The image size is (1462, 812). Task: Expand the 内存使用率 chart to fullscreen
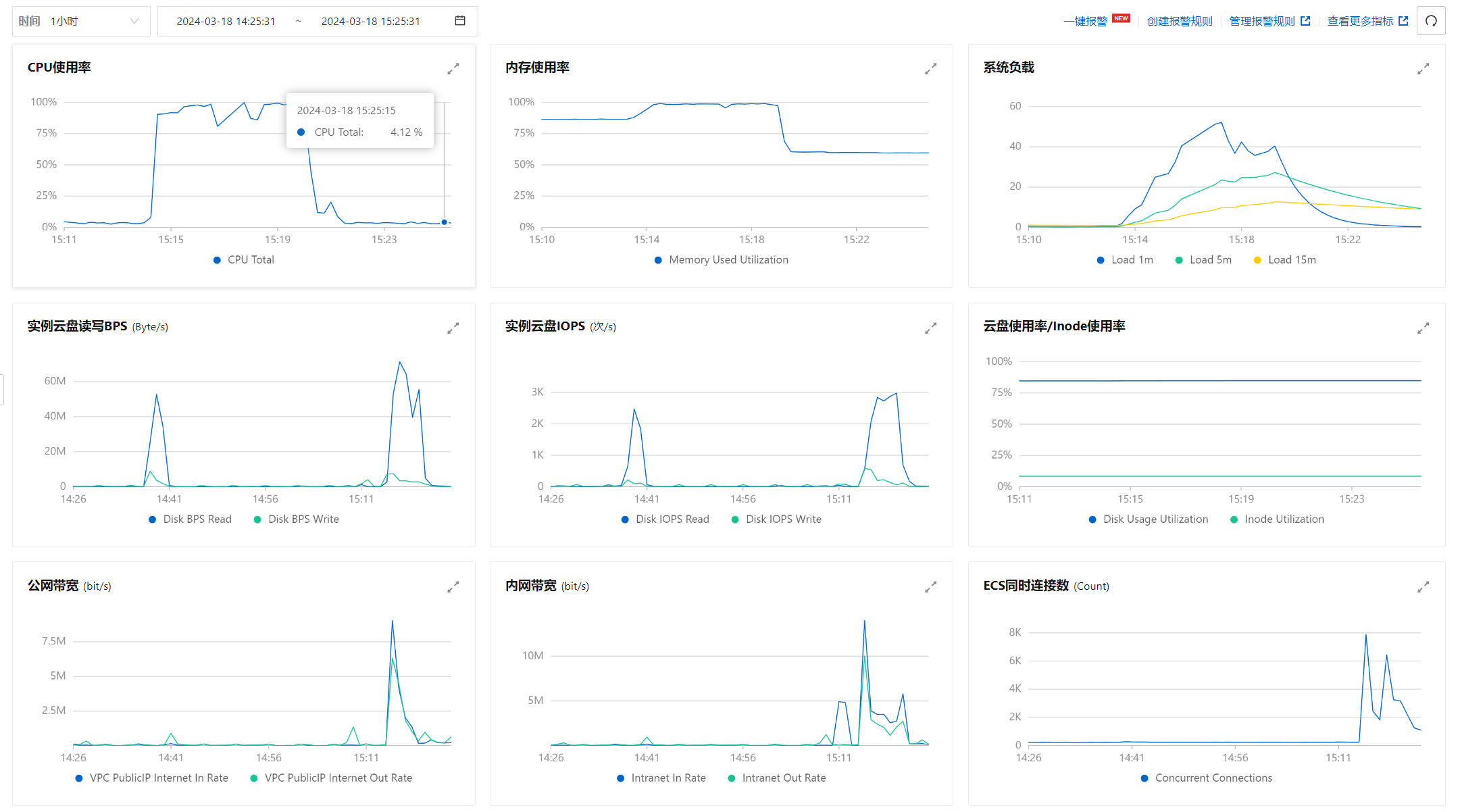point(931,69)
